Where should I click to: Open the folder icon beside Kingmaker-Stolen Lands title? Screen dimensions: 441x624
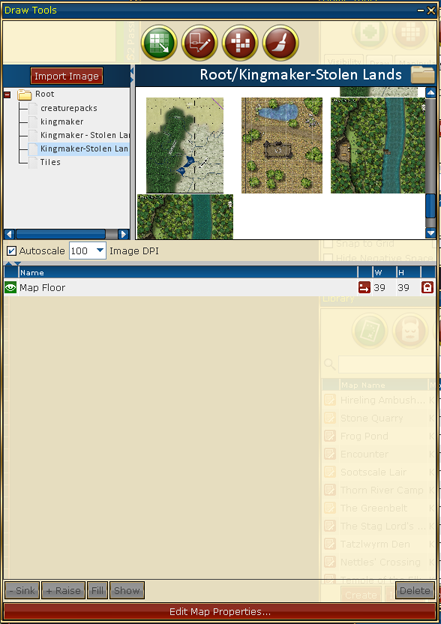[x=422, y=75]
